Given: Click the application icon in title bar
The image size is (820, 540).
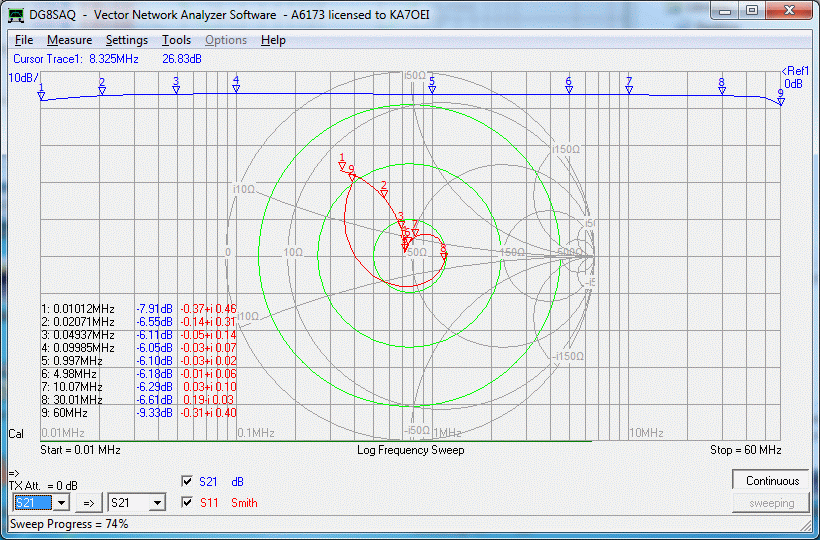Looking at the screenshot, I should coord(17,14).
